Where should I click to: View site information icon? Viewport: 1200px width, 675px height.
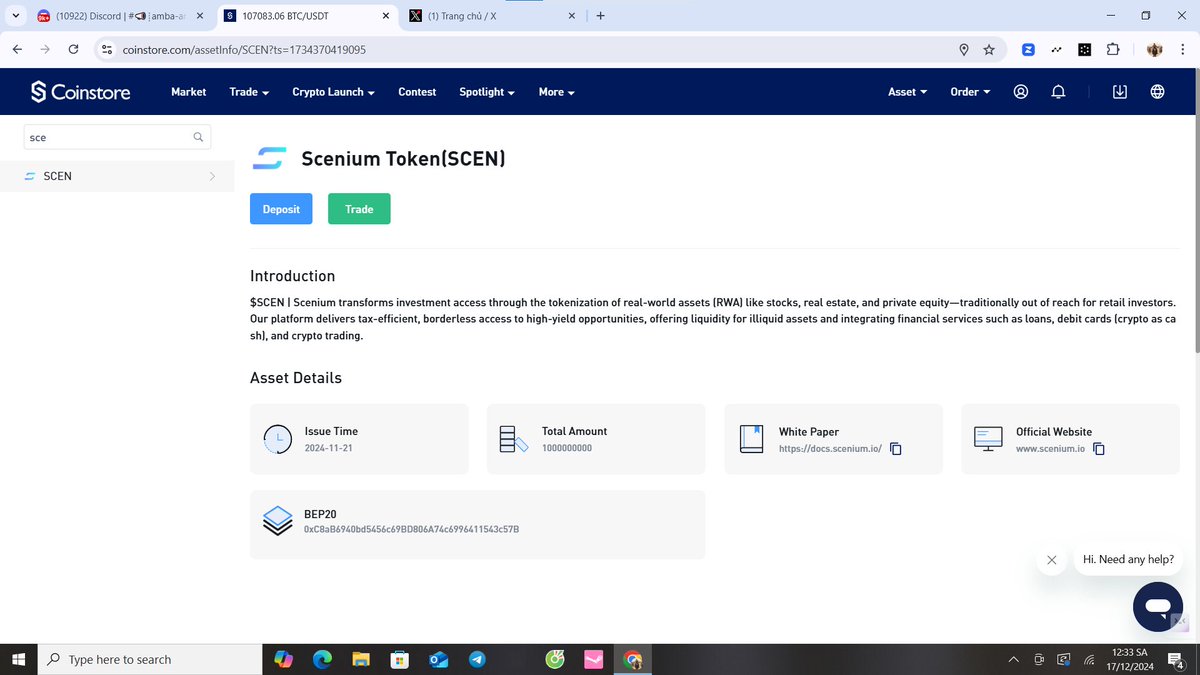pos(107,49)
